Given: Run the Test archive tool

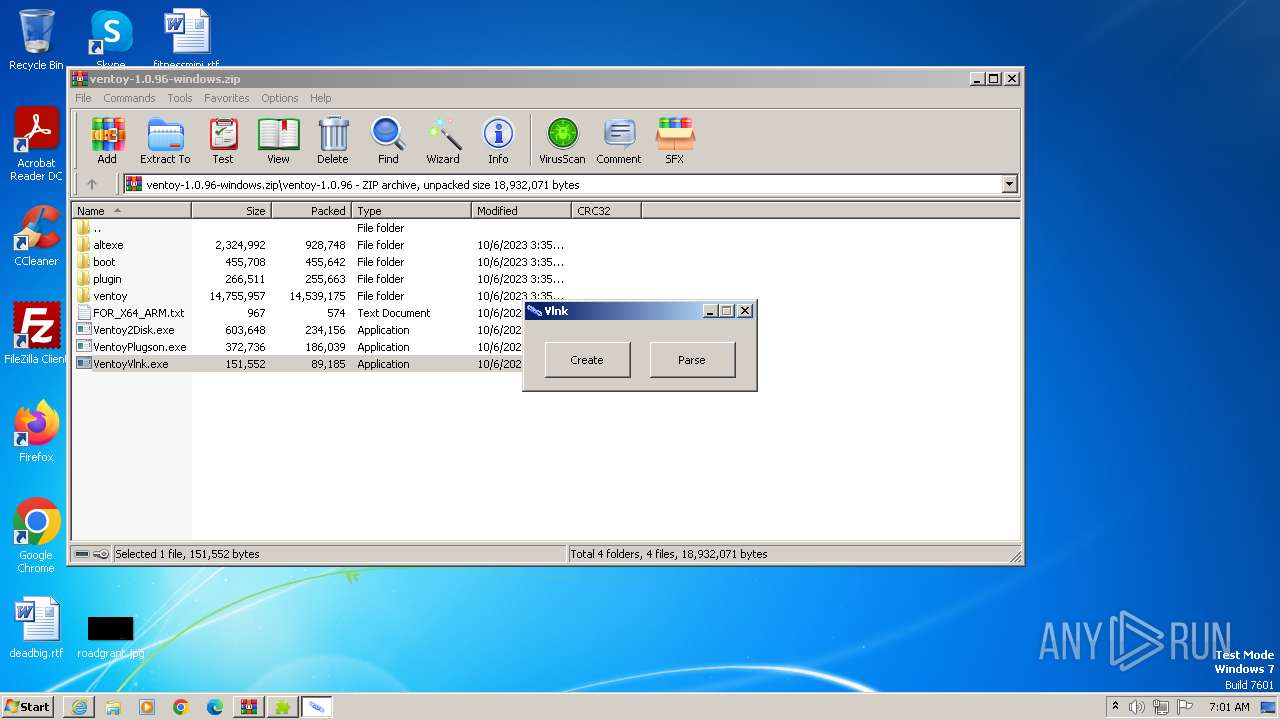Looking at the screenshot, I should pyautogui.click(x=223, y=141).
